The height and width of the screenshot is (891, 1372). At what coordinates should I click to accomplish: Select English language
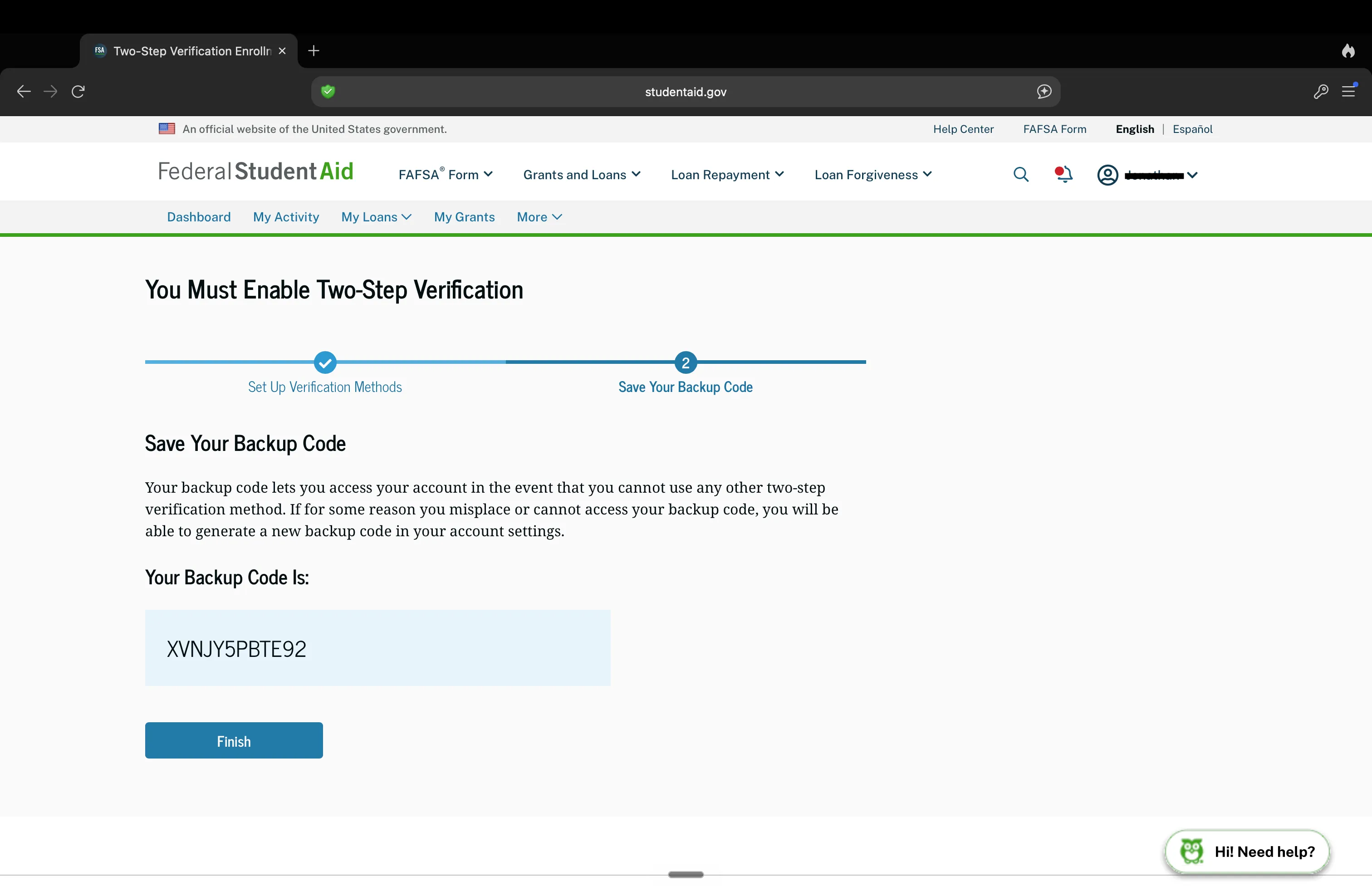[1135, 129]
